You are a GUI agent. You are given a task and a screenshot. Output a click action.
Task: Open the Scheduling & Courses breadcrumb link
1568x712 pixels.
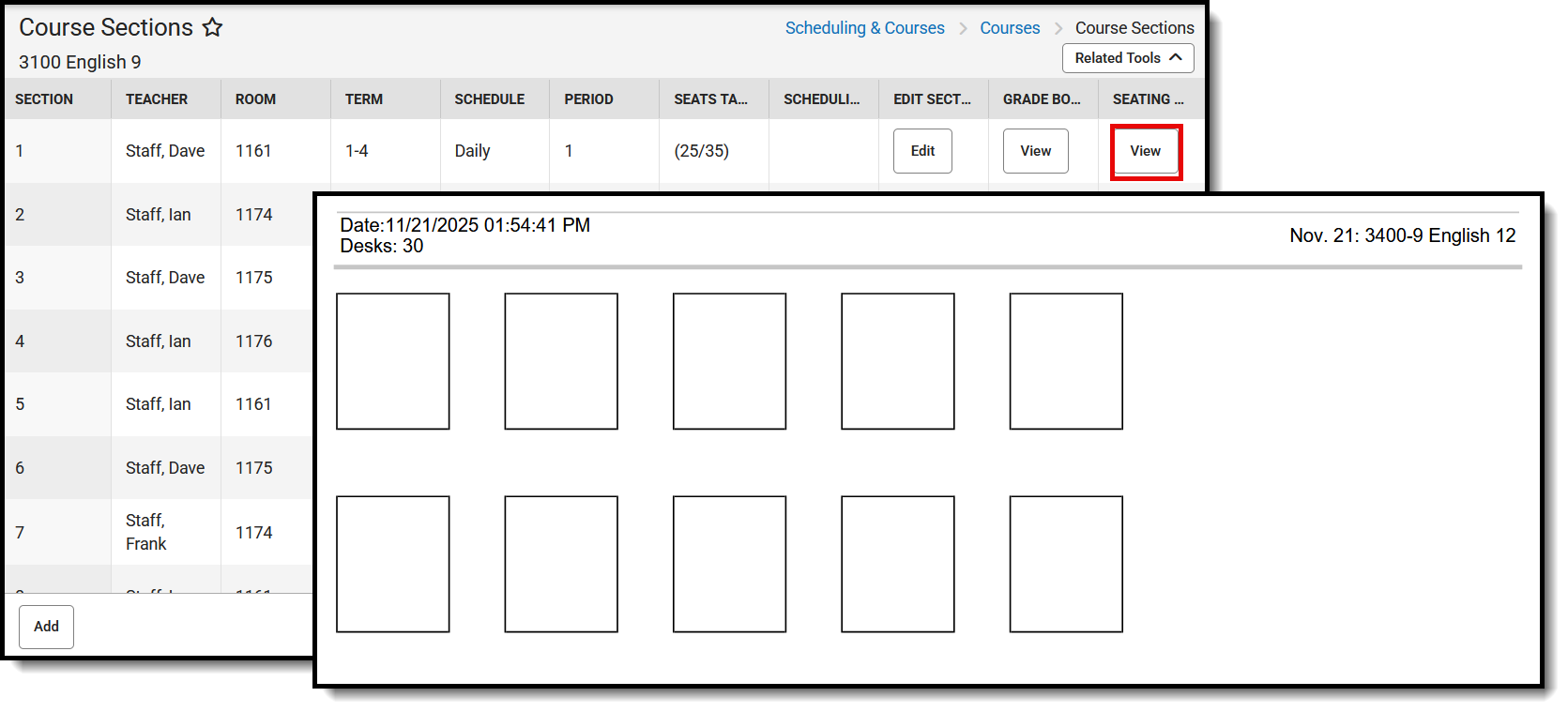(x=864, y=28)
